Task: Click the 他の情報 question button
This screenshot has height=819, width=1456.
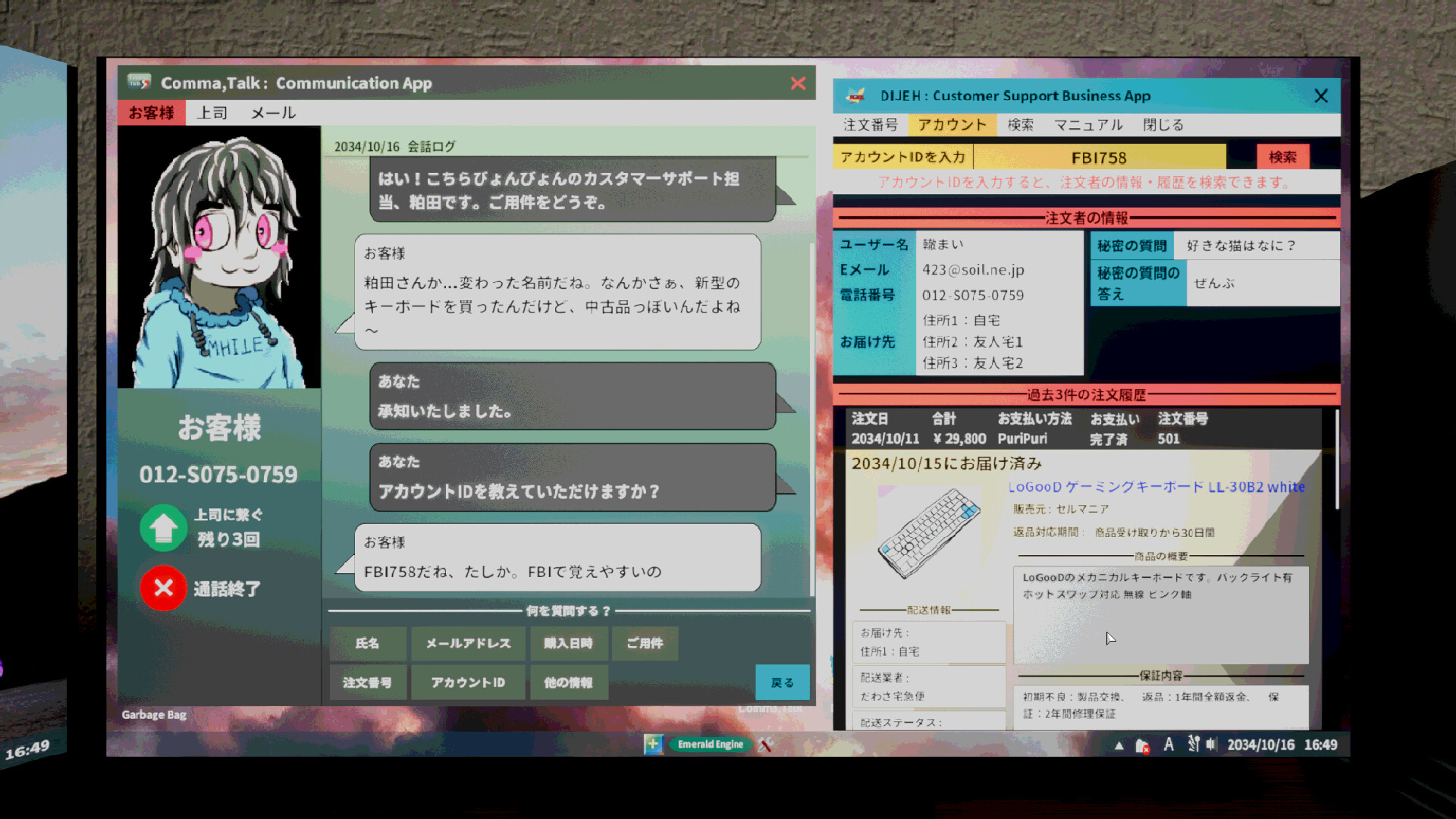Action: pos(568,682)
